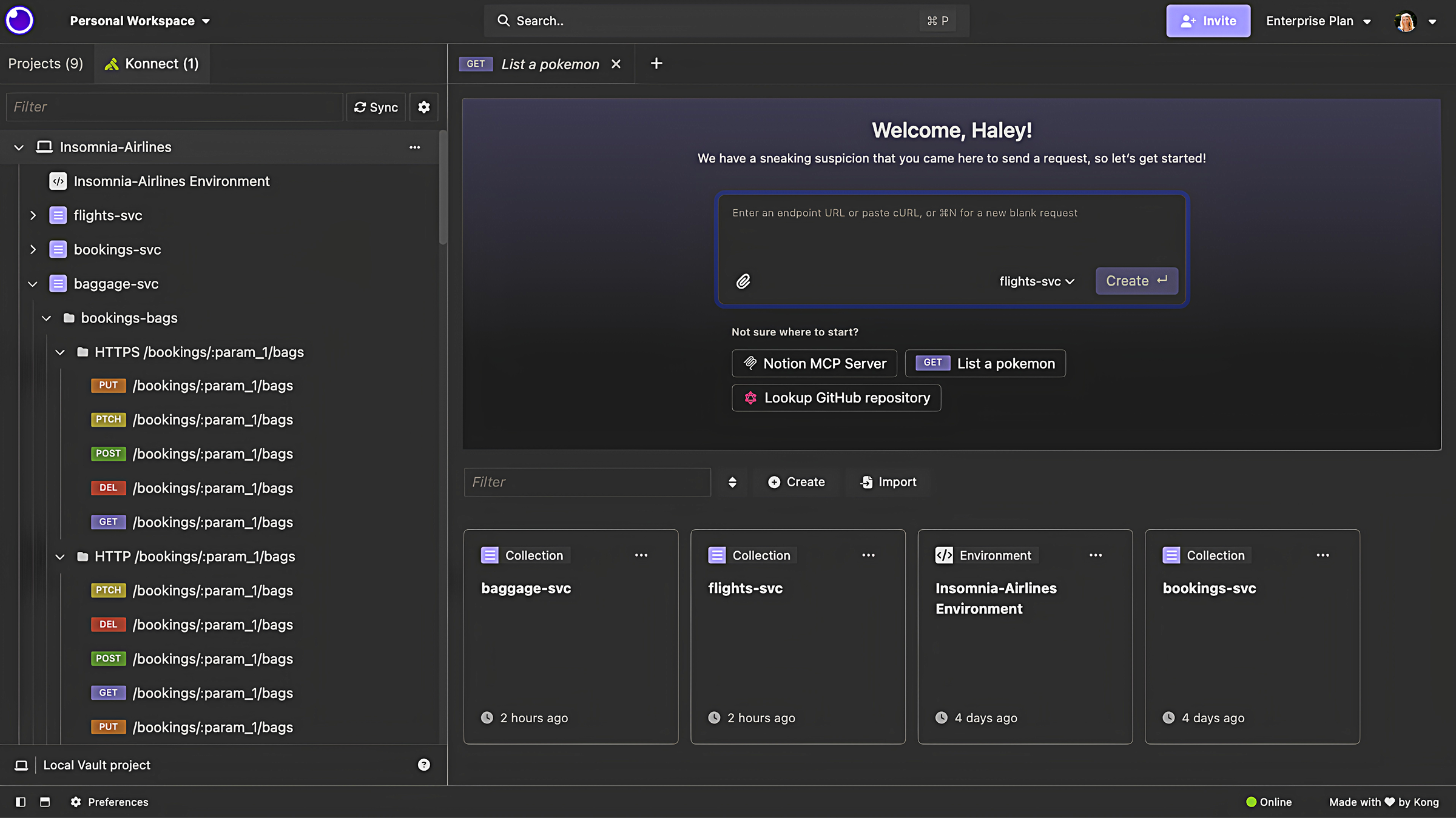Click the top Search box

[726, 21]
